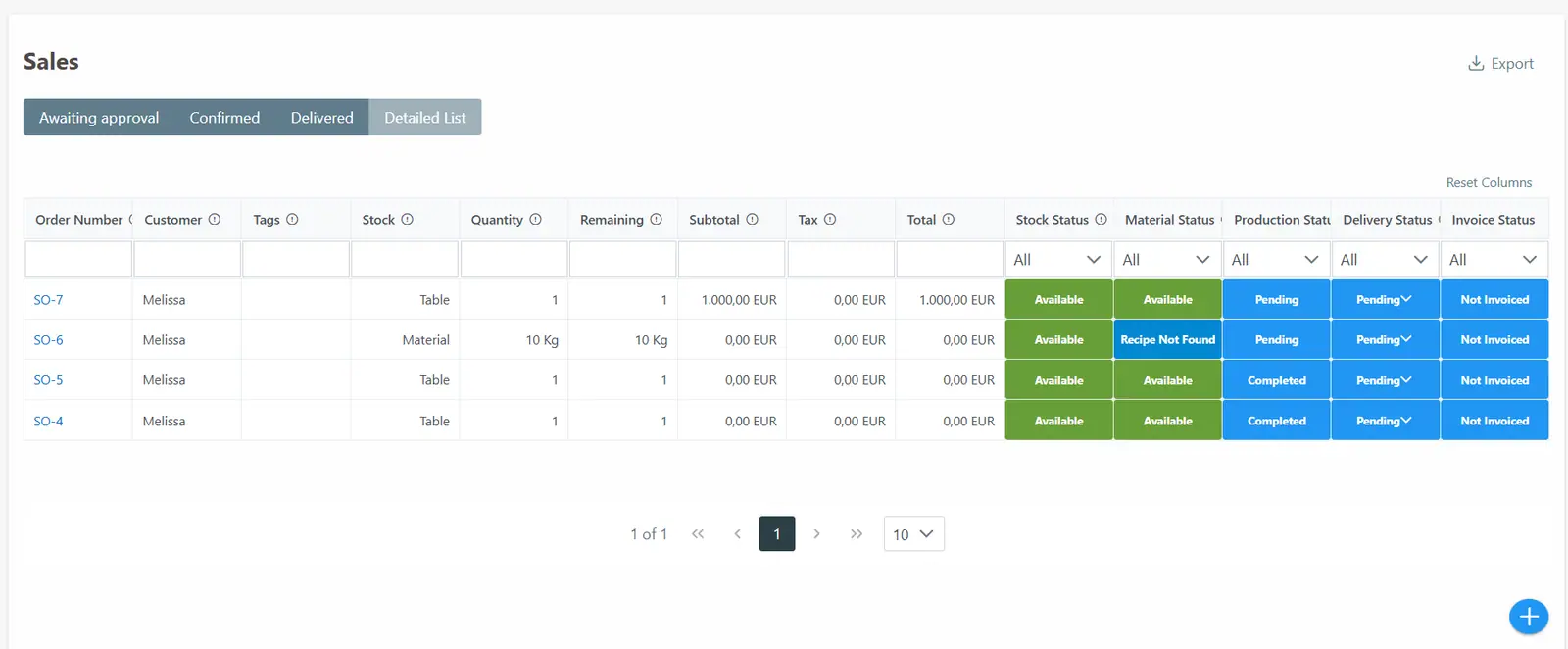Screen dimensions: 1568x649
Task: Go to previous page arrow
Action: coord(737,534)
